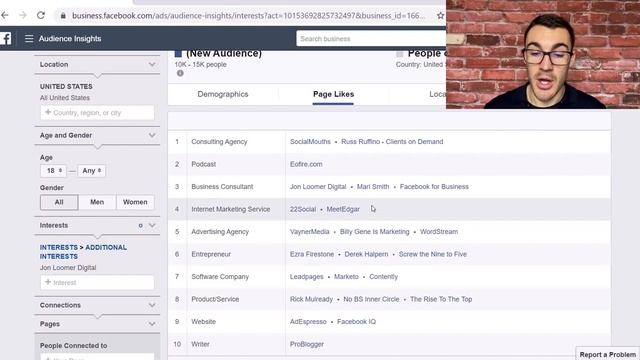Image resolution: width=640 pixels, height=360 pixels.
Task: Open the SocialMouths page link
Action: pos(310,142)
